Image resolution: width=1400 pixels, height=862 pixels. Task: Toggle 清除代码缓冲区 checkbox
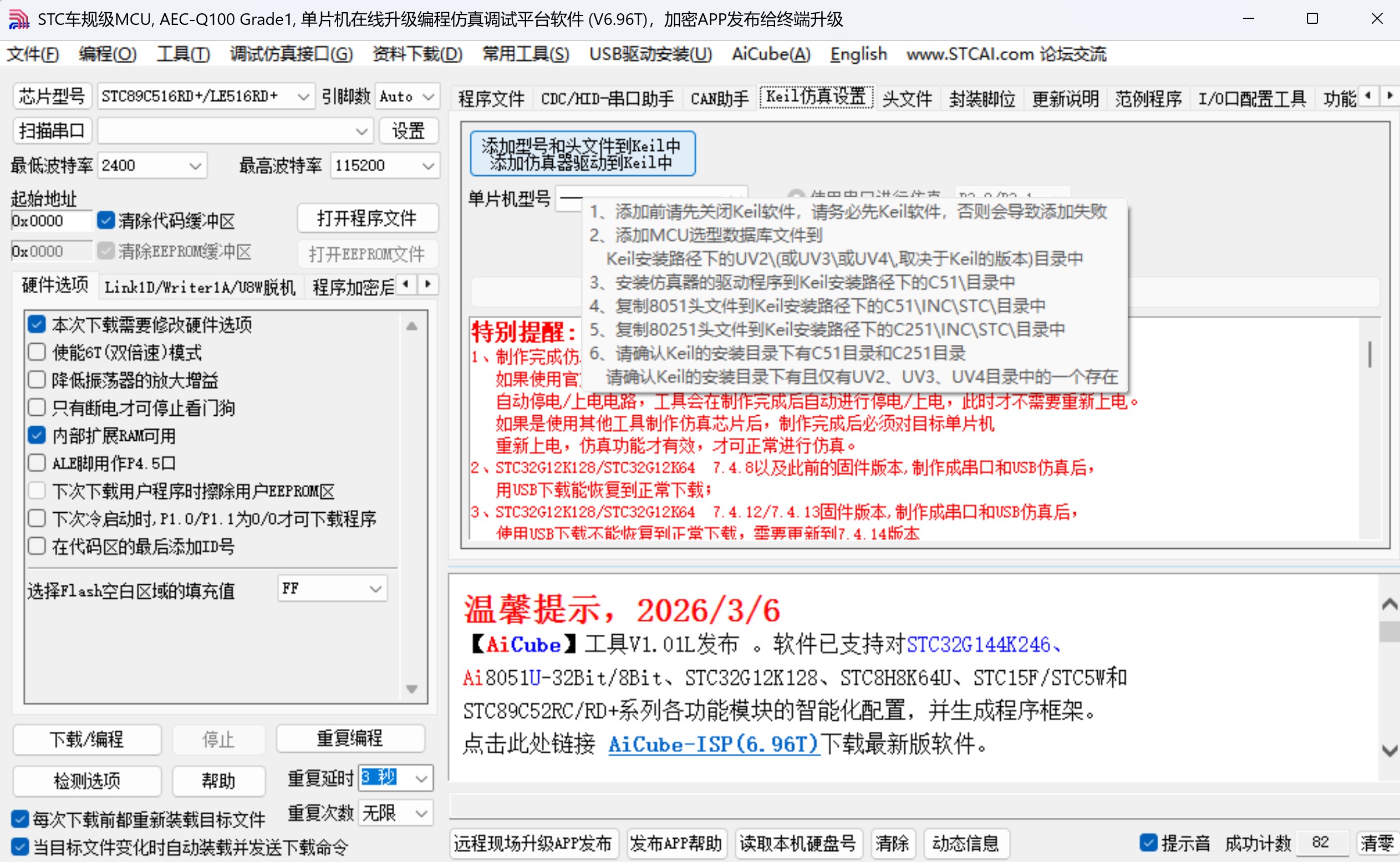point(106,221)
